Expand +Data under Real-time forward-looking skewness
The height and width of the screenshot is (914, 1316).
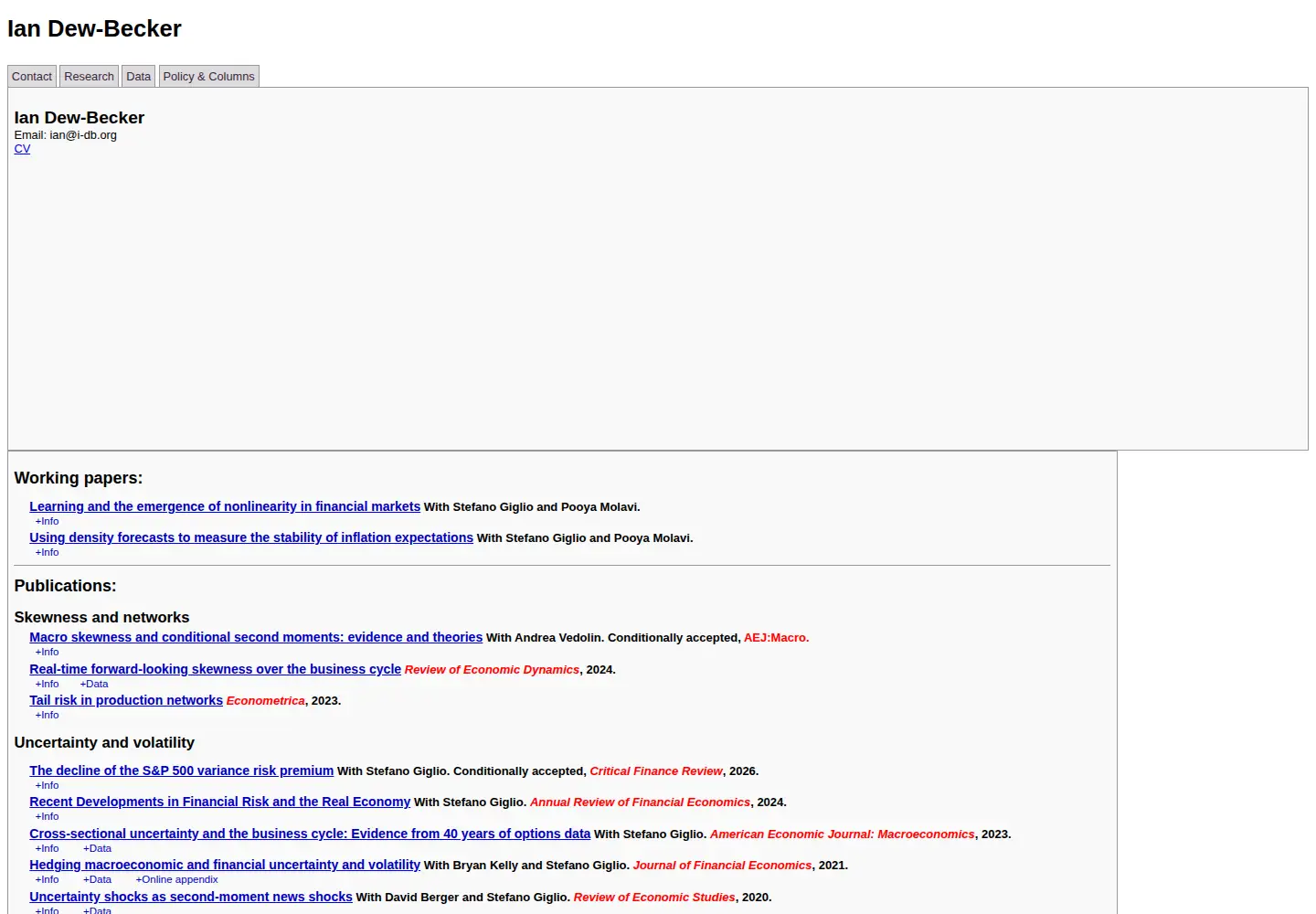94,684
